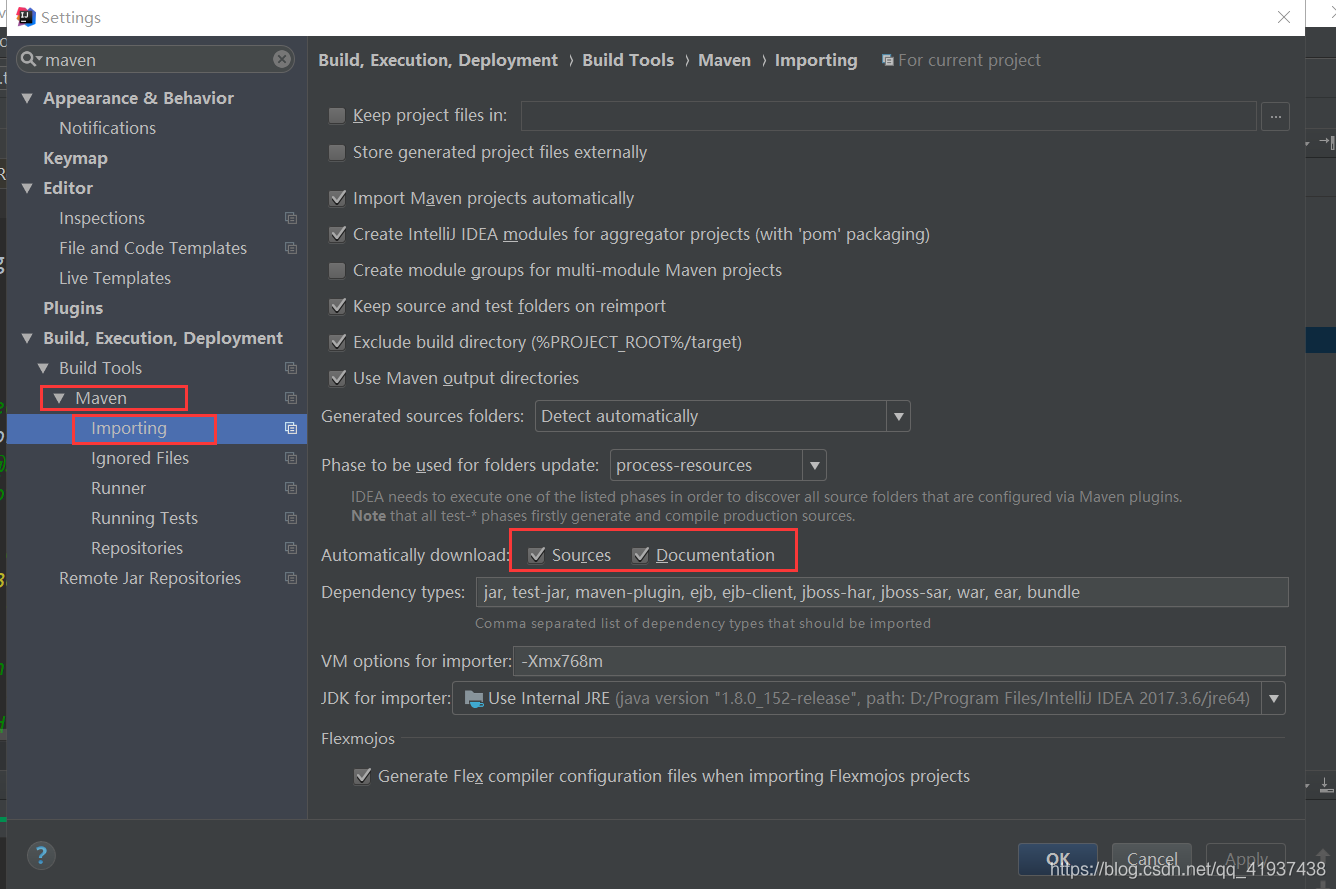This screenshot has height=889, width=1336.
Task: Select Notifications in settings tree
Action: coord(107,128)
